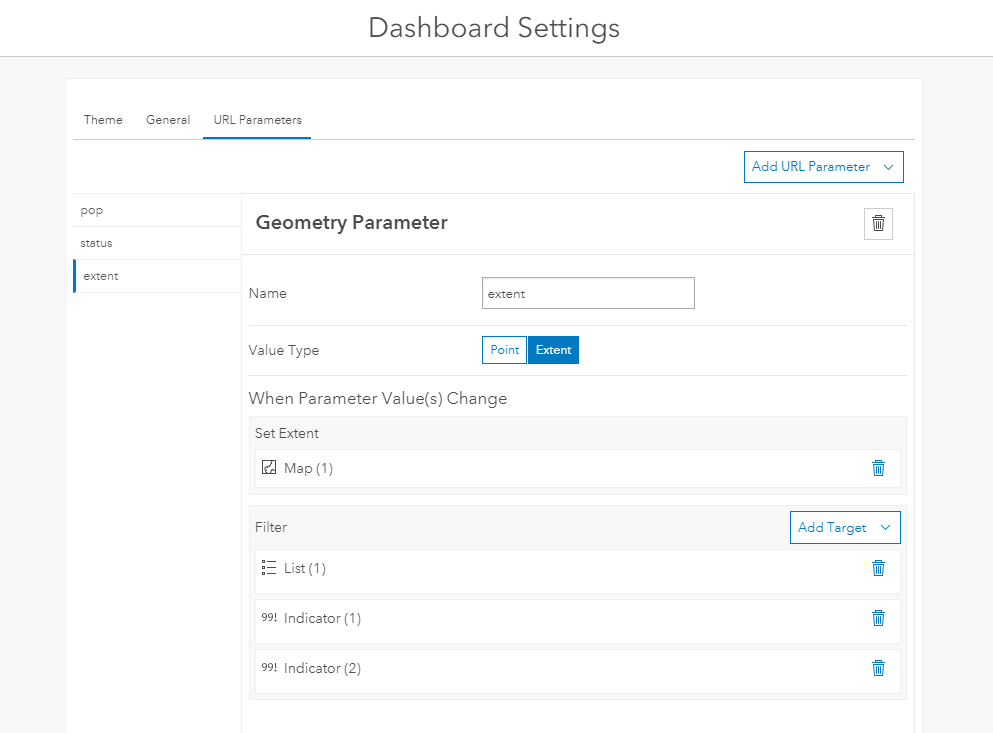Set Value Type to Extent

pos(553,350)
